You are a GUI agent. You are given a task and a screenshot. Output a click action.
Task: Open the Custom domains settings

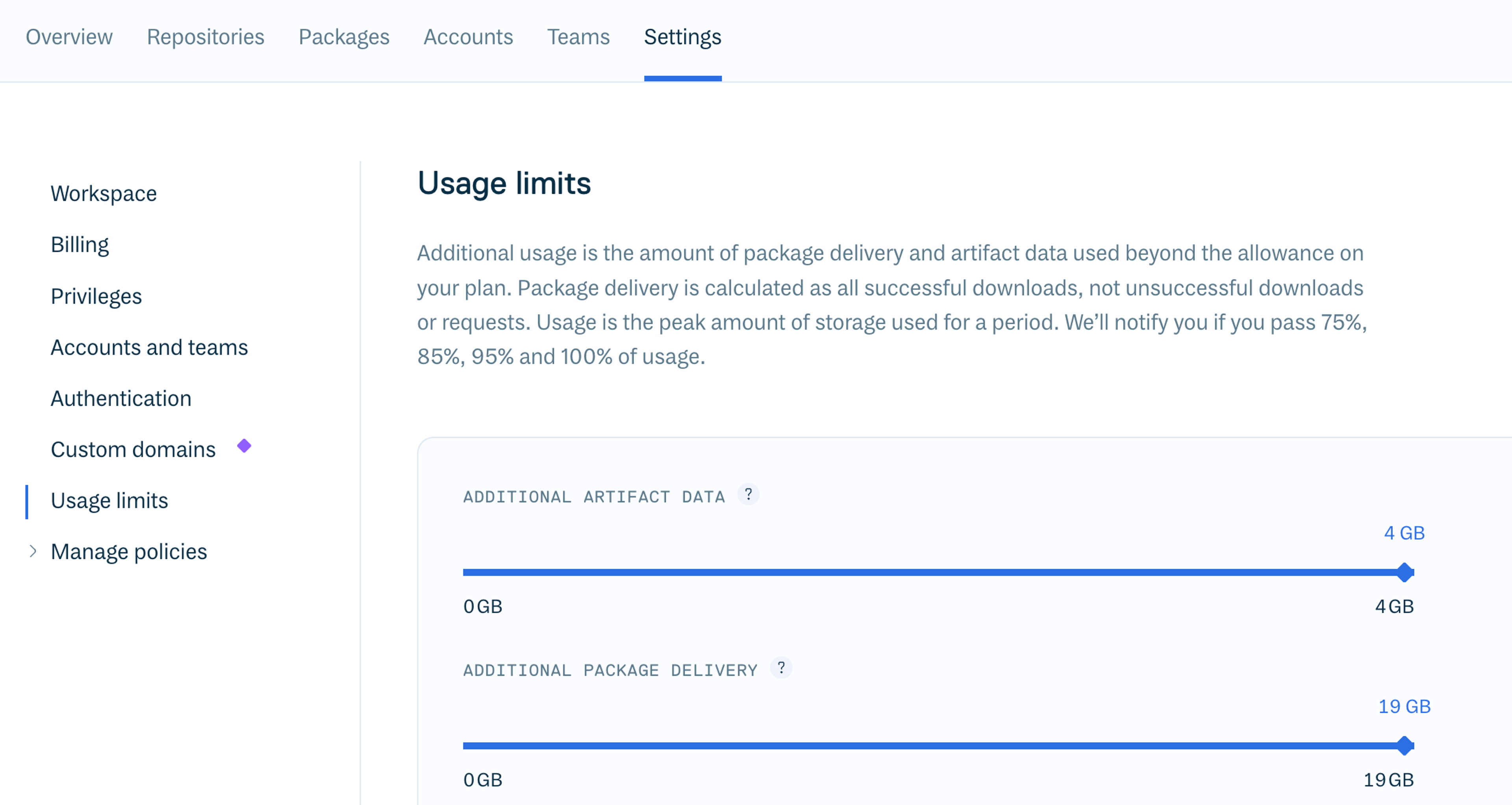click(x=133, y=449)
